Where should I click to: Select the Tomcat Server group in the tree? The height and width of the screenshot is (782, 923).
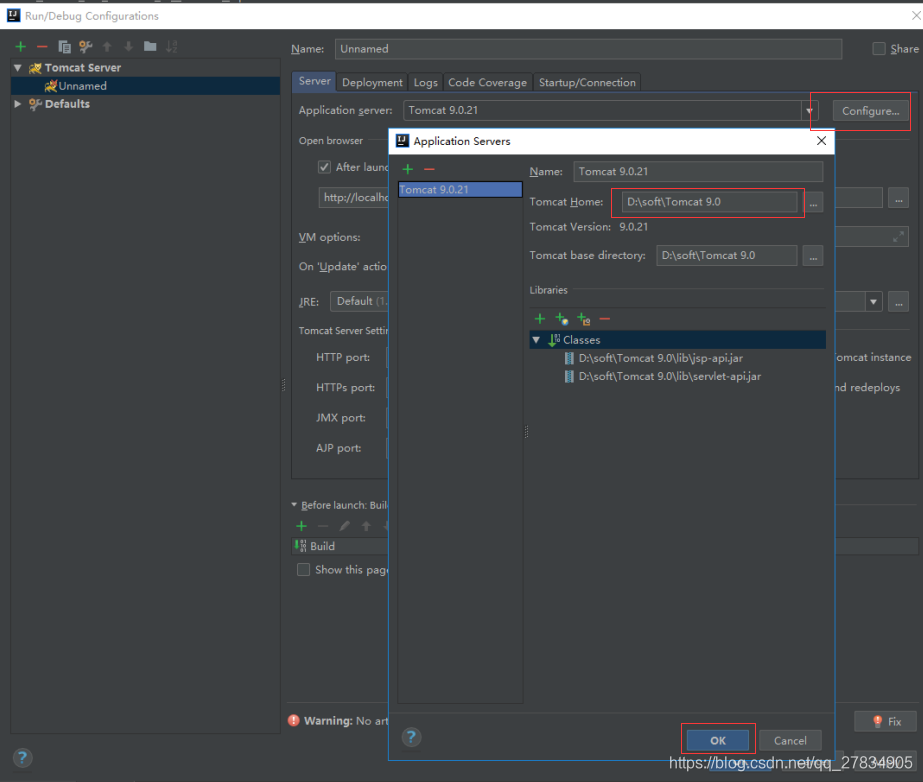[82, 68]
